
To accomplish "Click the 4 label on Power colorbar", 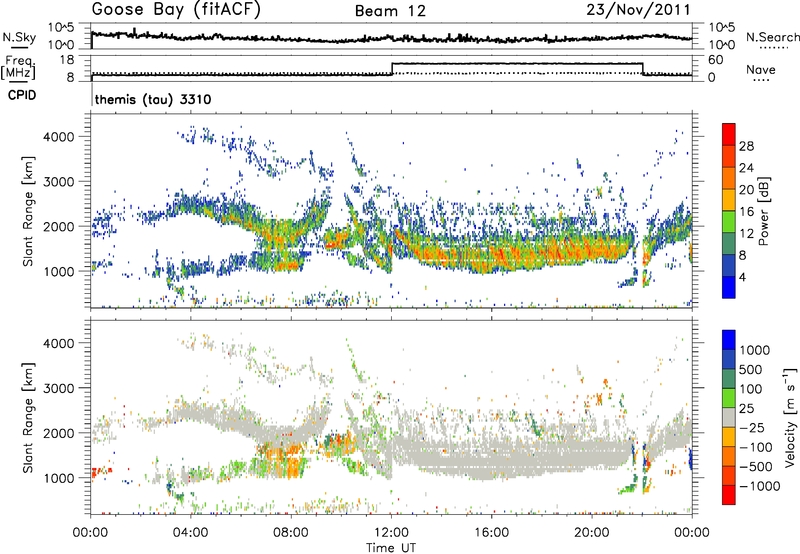I will [743, 277].
